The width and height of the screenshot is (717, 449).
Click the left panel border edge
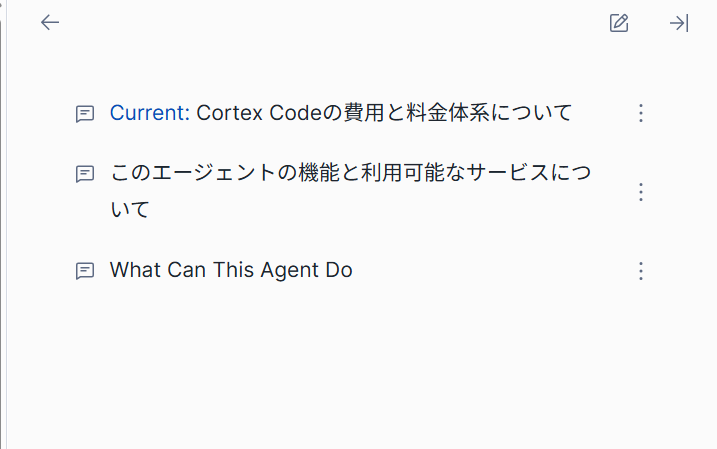coord(4,224)
